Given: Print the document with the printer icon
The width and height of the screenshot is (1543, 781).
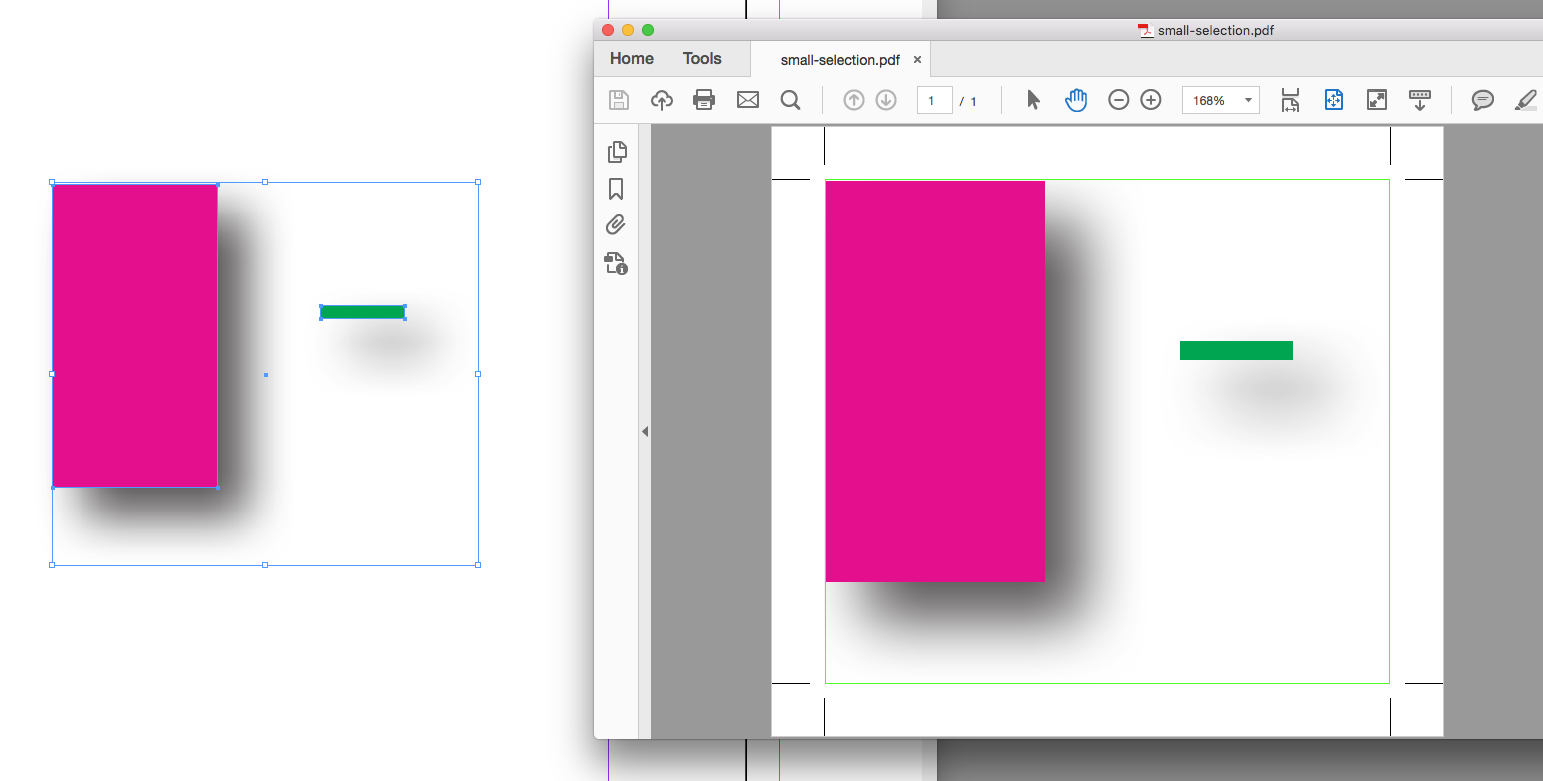Looking at the screenshot, I should (x=704, y=100).
